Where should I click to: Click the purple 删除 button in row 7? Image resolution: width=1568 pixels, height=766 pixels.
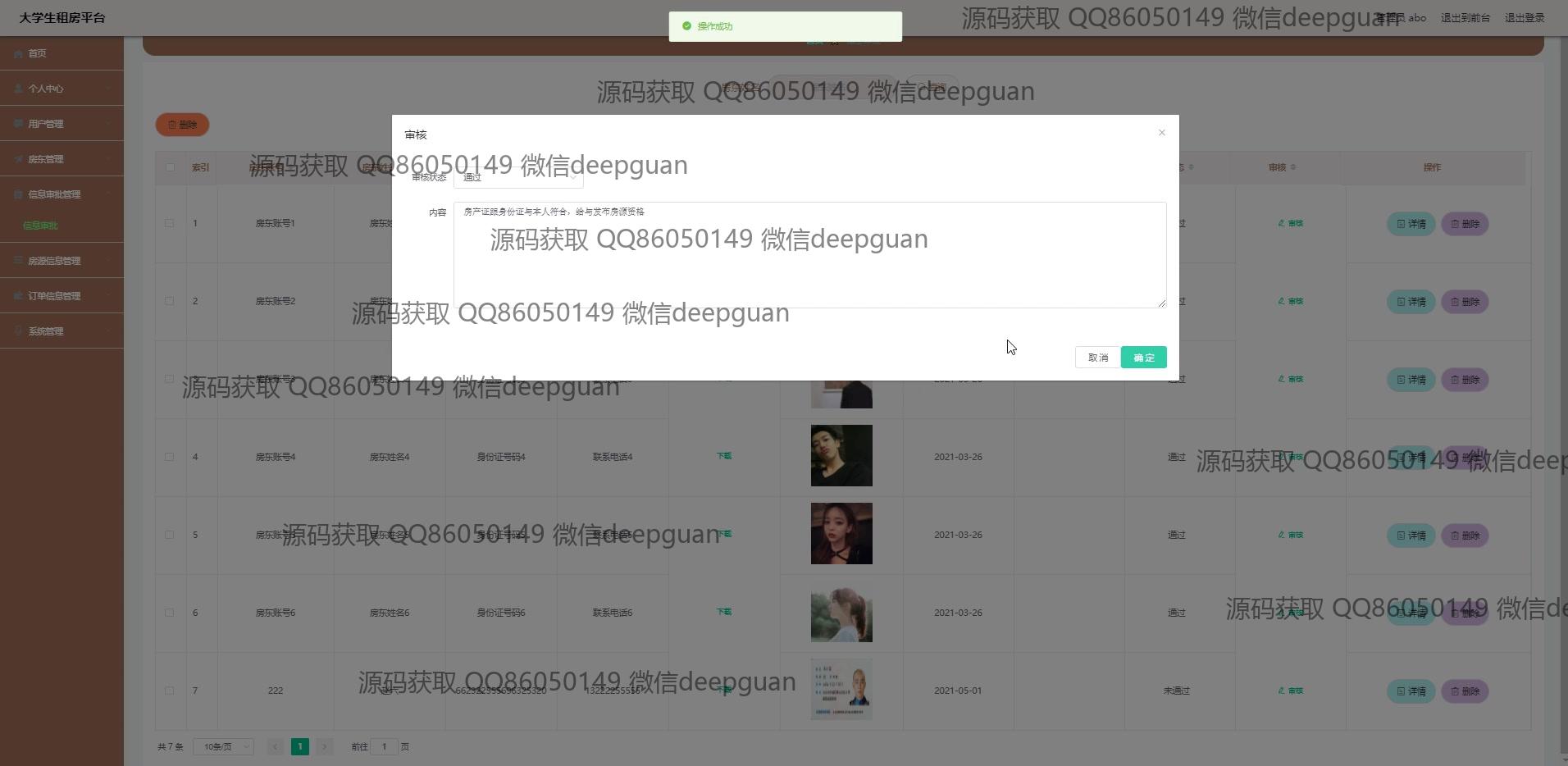point(1465,691)
